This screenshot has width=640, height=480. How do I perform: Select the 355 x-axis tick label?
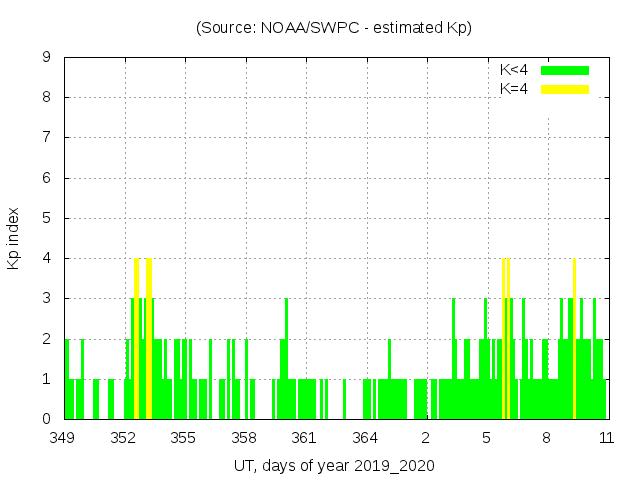(x=183, y=437)
